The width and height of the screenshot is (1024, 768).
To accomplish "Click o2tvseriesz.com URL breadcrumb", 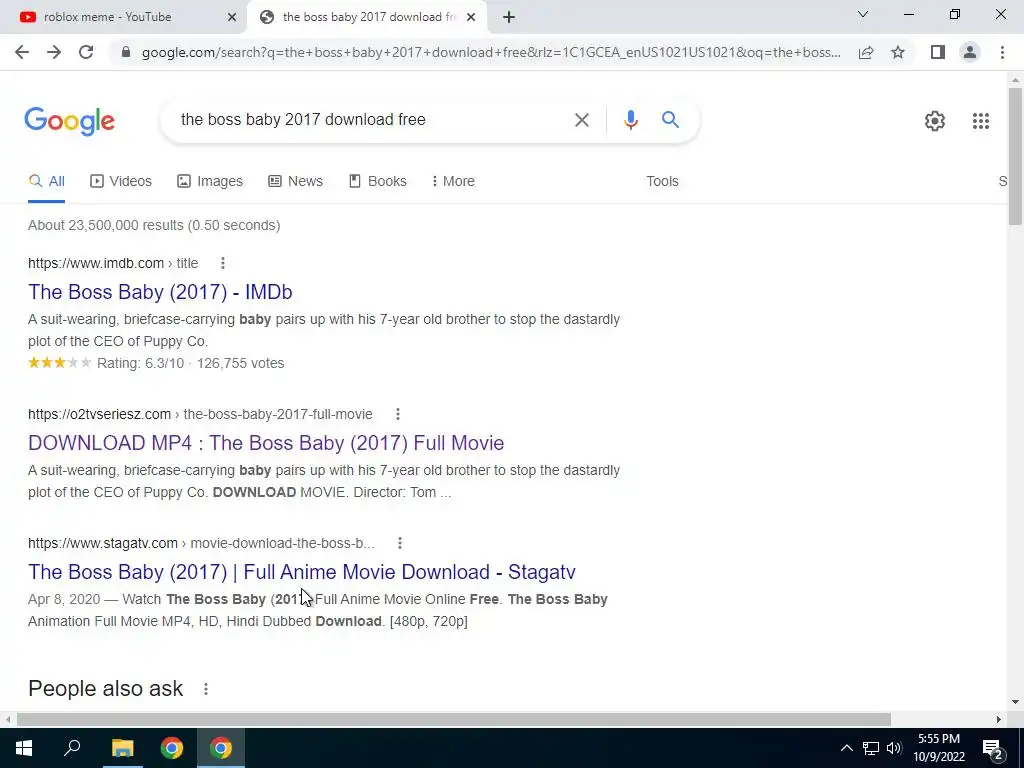I will pos(200,414).
